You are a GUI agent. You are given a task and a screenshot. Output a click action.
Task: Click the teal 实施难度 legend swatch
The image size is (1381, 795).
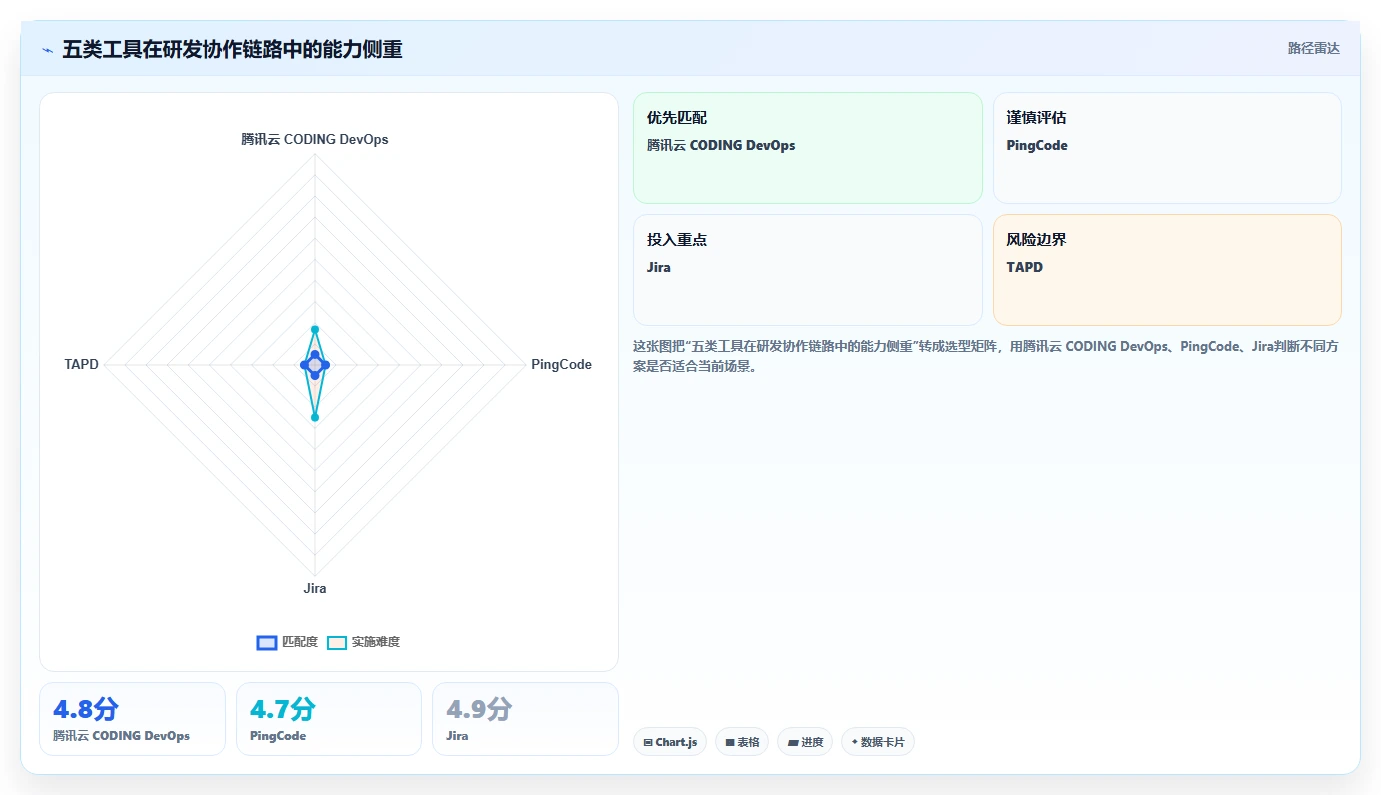pyautogui.click(x=337, y=642)
